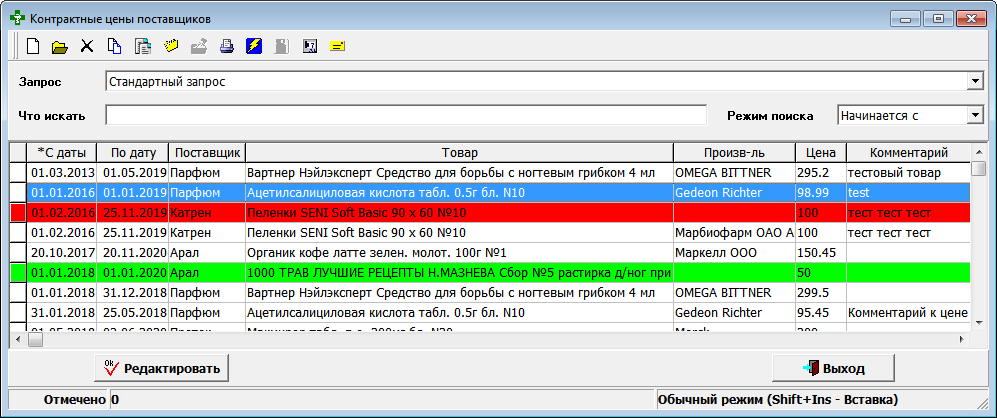Click the Редактировать button
The height and width of the screenshot is (418, 997).
pos(162,368)
